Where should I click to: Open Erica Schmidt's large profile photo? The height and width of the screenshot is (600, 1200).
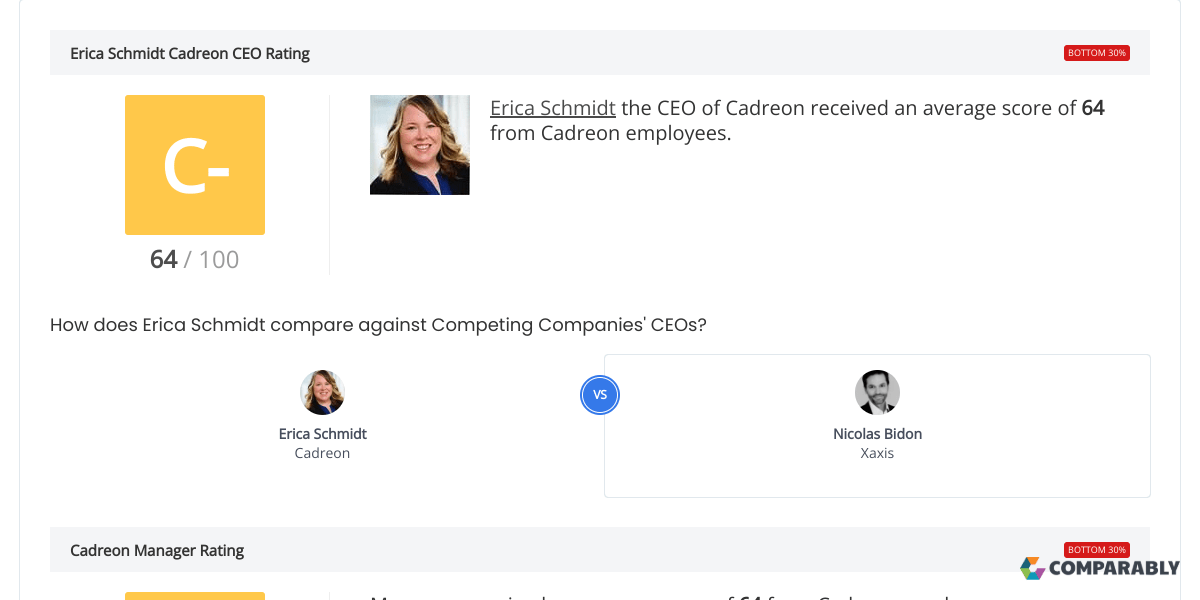pos(419,145)
